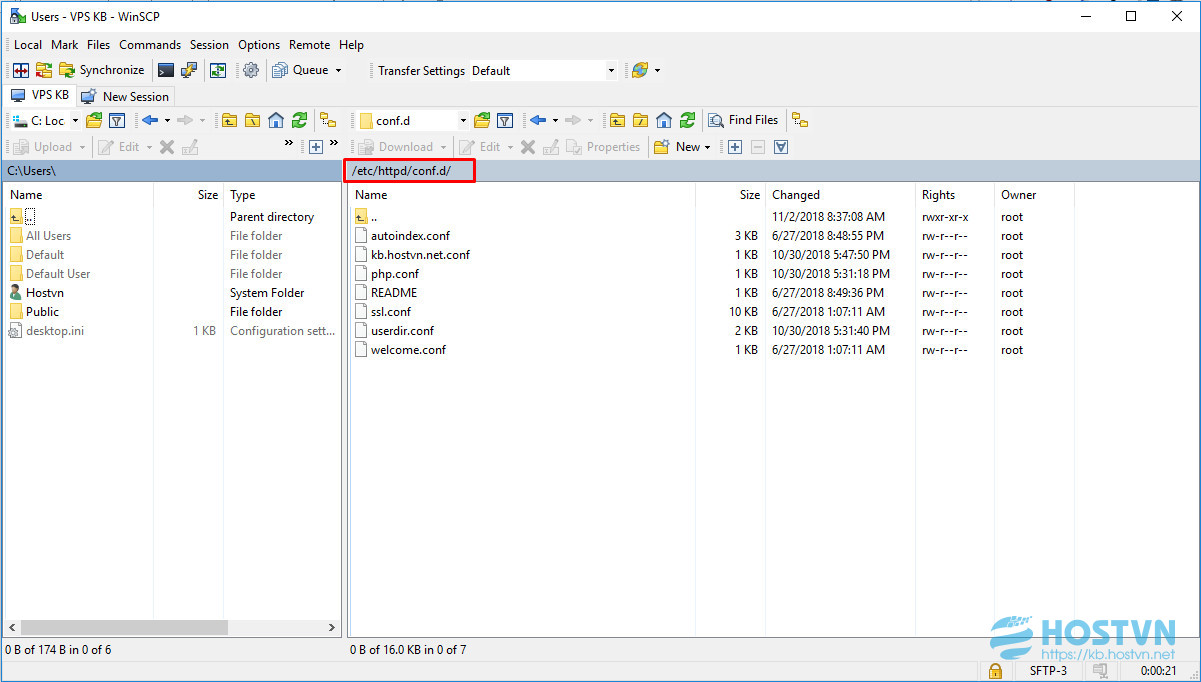Select the kb.hostvn.net.conf file

420,255
